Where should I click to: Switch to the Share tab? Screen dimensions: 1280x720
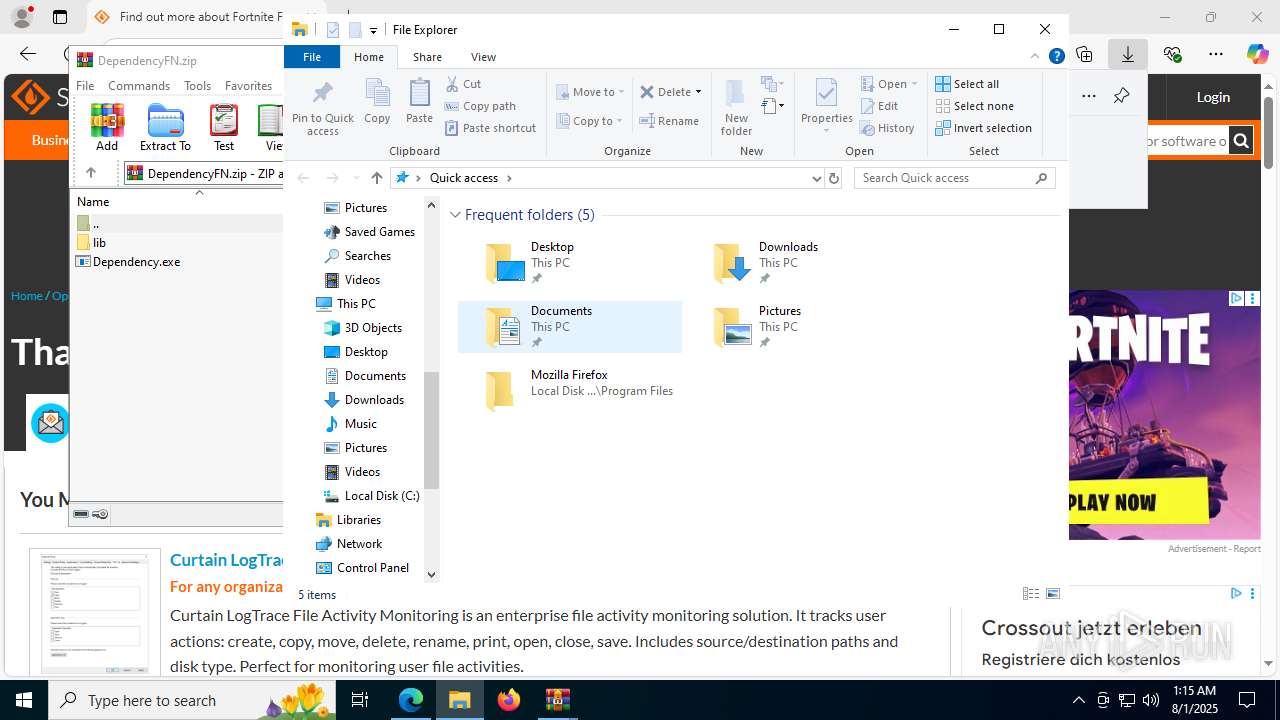tap(427, 57)
